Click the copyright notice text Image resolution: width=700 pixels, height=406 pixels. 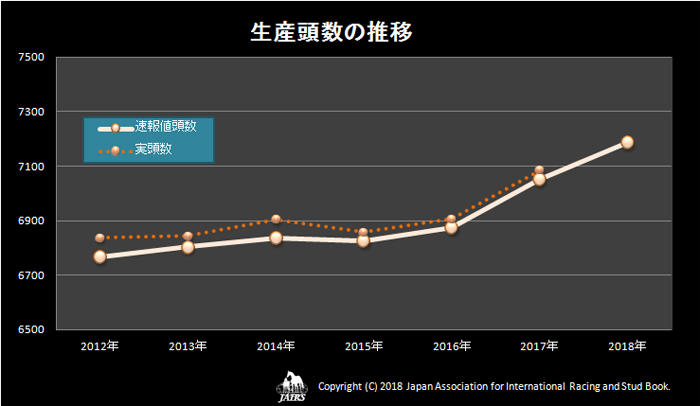coord(494,386)
